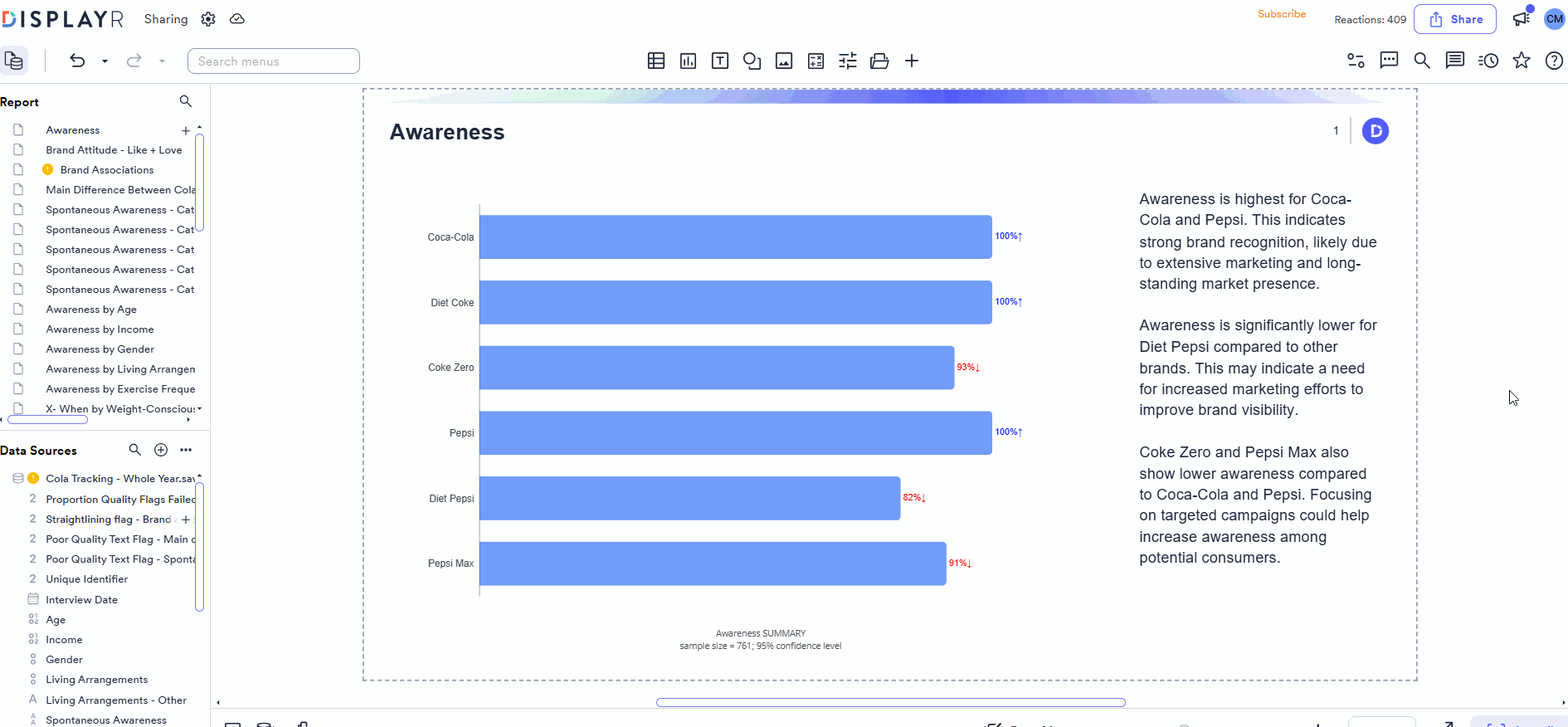Select Proportion Quality Flags Failed variable

(120, 500)
